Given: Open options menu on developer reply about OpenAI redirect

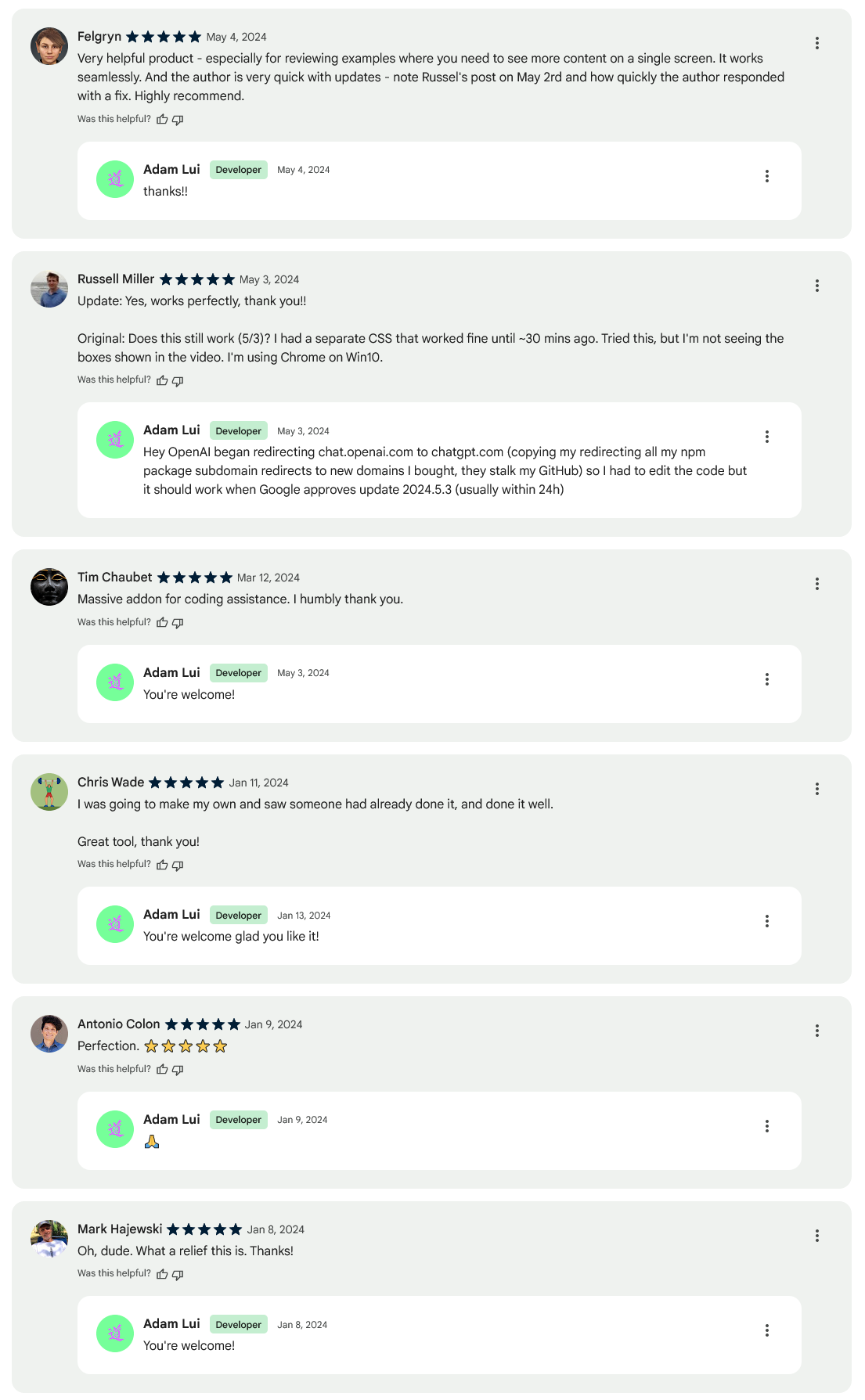Looking at the screenshot, I should (767, 437).
